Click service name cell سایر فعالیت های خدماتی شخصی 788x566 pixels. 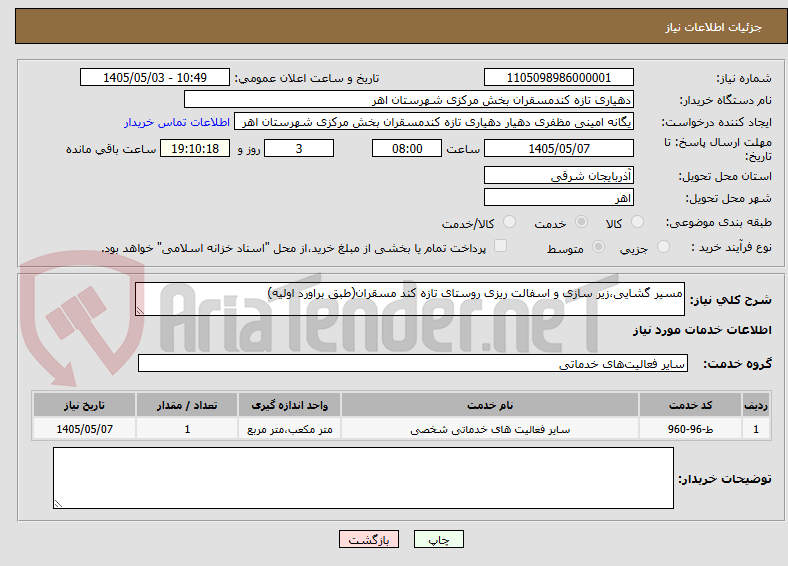tap(489, 429)
